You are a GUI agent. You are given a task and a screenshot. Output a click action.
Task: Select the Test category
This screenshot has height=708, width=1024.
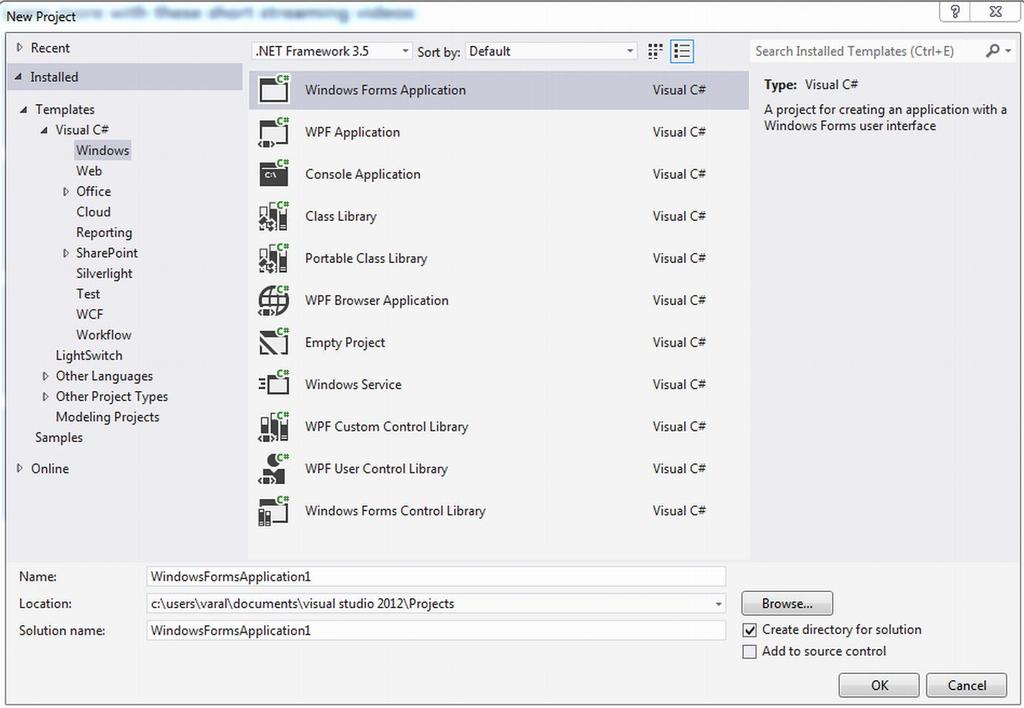point(88,294)
